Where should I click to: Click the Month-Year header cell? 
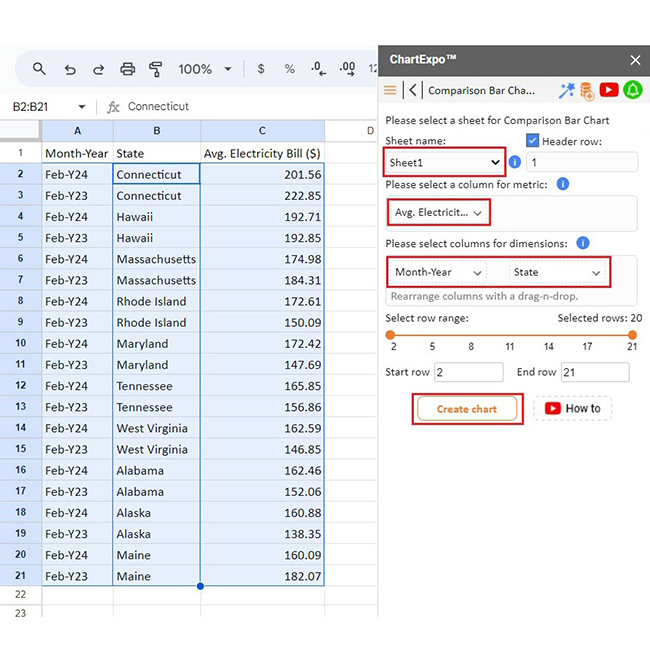[77, 153]
